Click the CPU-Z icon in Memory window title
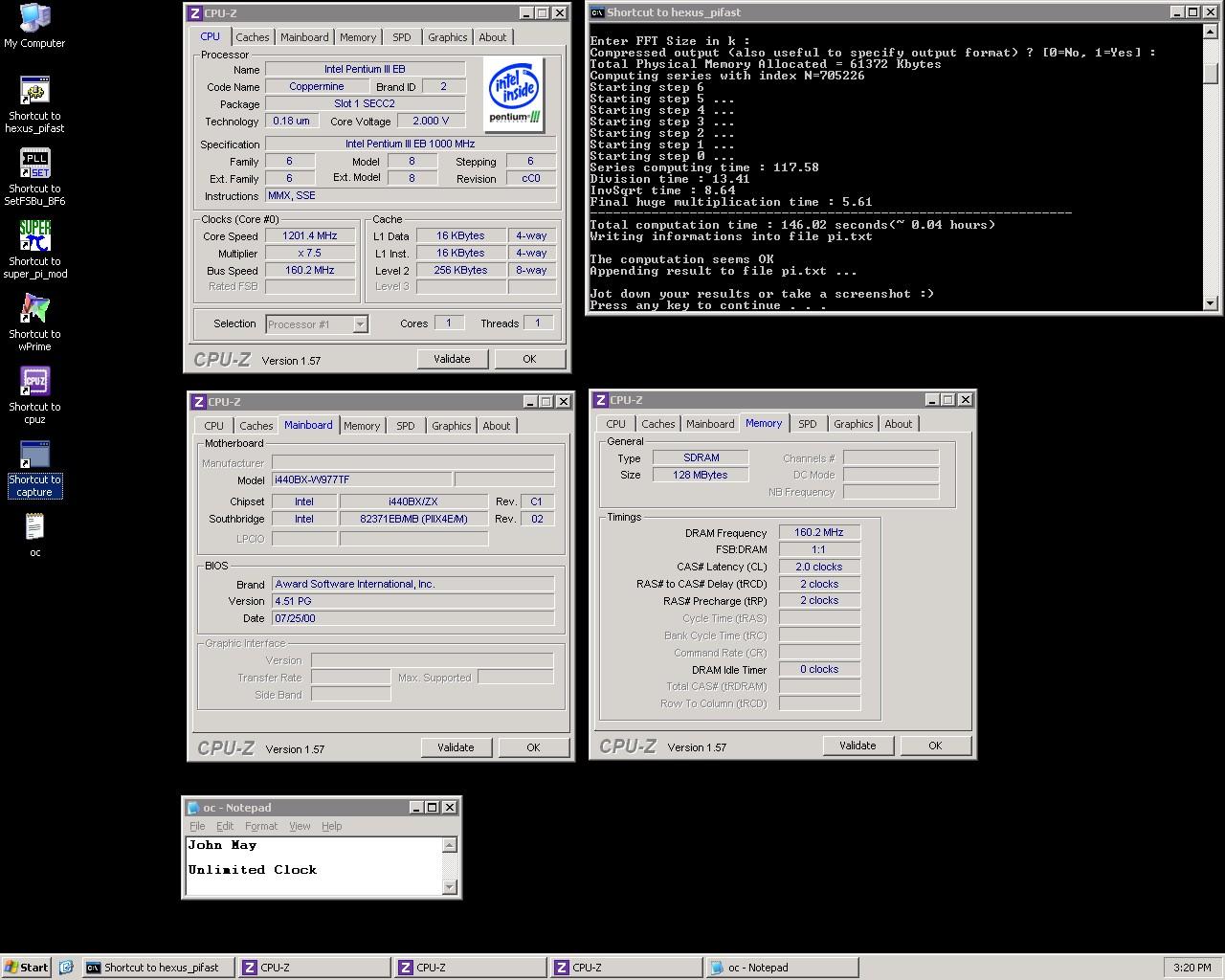 tap(601, 400)
